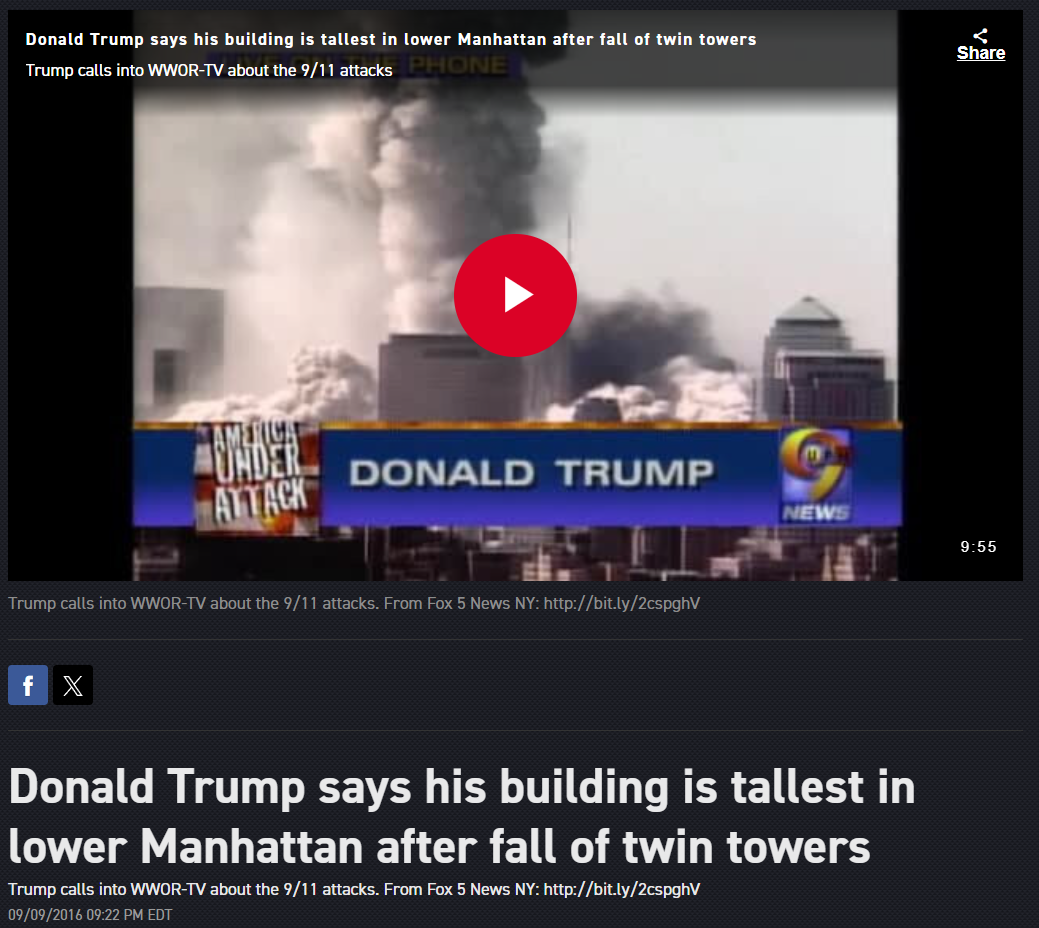
Task: Click the DONALD TRUMP name banner in the video
Action: point(531,473)
